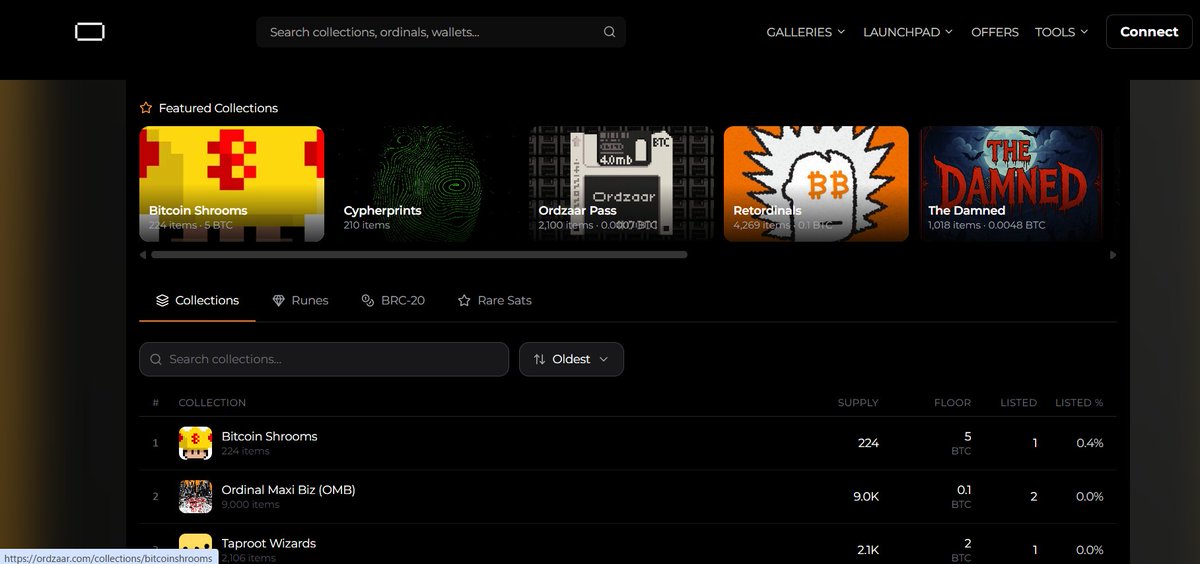
Task: Click the LISTED column header
Action: (x=1018, y=403)
